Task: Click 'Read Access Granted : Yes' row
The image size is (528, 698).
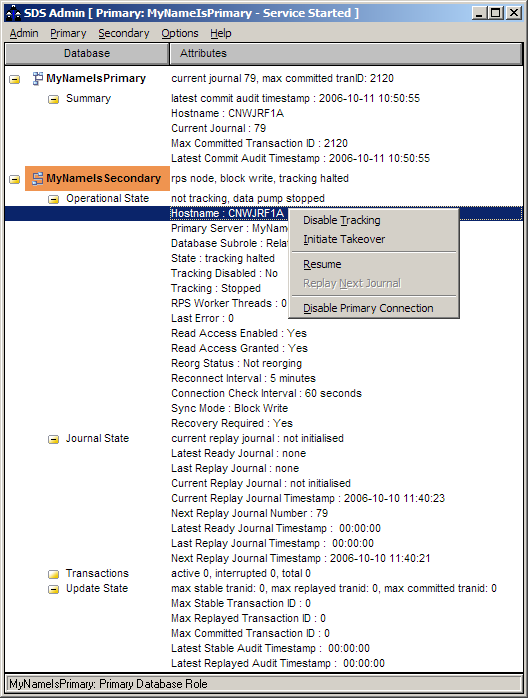Action: click(x=240, y=349)
